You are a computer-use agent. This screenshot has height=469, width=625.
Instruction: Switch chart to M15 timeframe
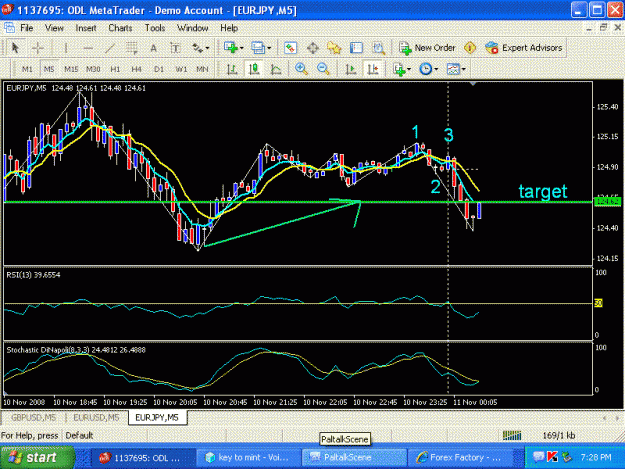(x=71, y=69)
